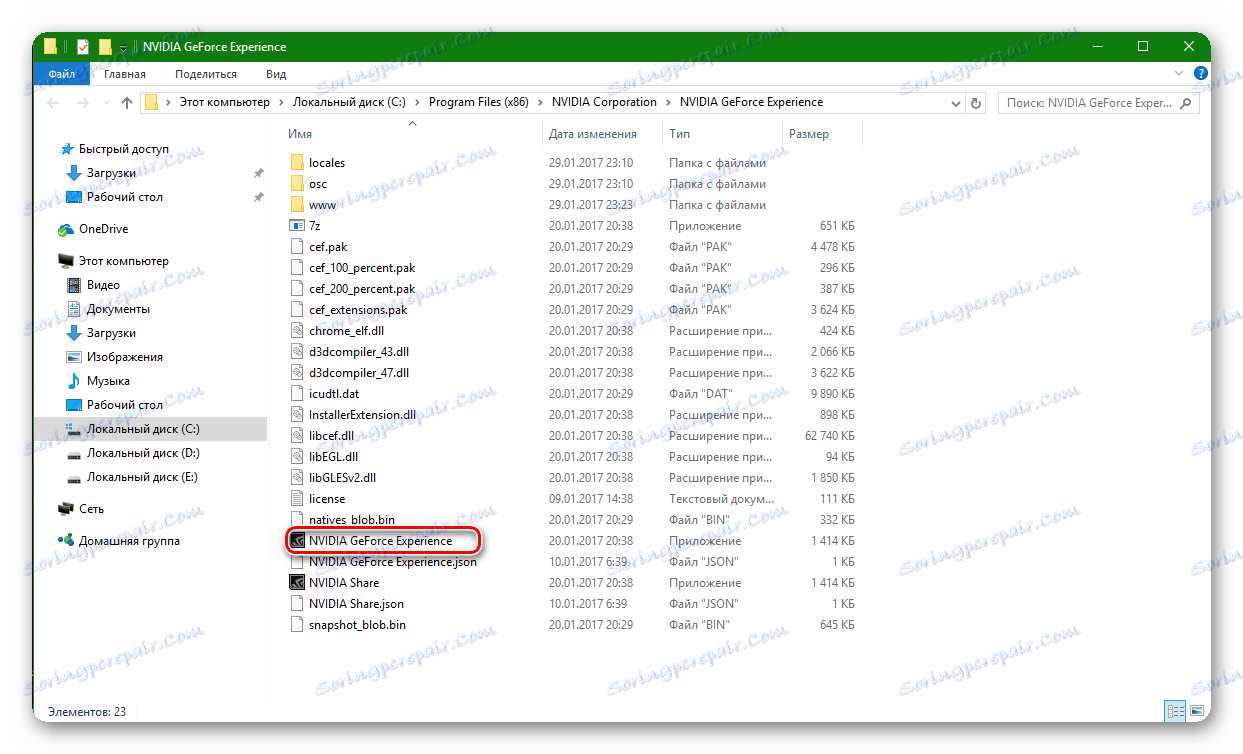Select chrome_elf.dll file icon
Image resolution: width=1243 pixels, height=754 pixels.
point(296,331)
